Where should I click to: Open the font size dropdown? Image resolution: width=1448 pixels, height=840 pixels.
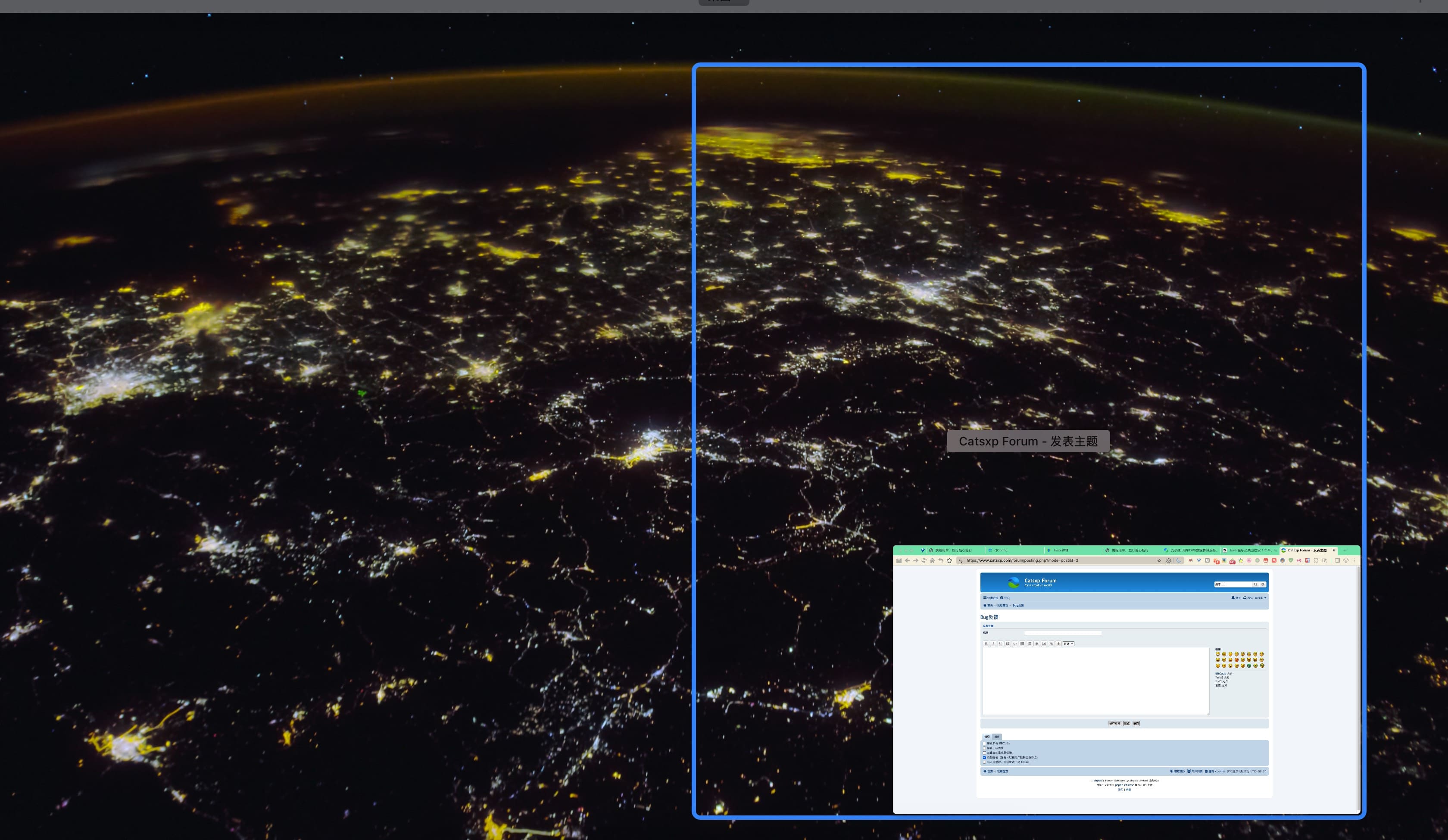coord(1069,644)
